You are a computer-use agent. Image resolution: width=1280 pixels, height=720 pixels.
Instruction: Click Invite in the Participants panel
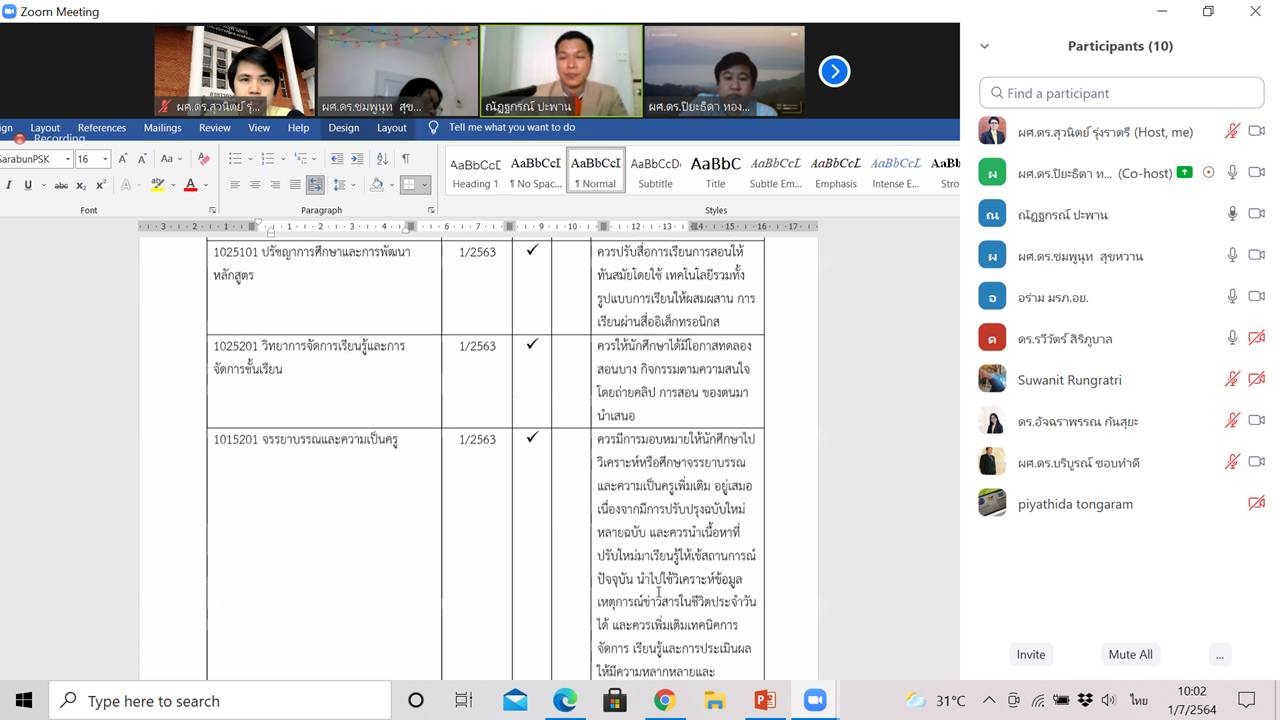pyautogui.click(x=1031, y=654)
